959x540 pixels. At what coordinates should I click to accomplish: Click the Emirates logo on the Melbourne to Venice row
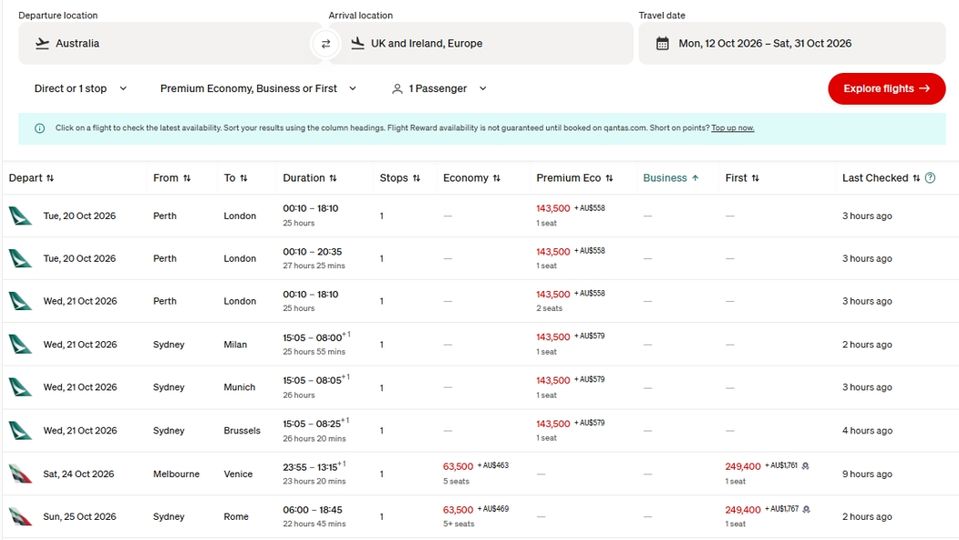click(20, 474)
